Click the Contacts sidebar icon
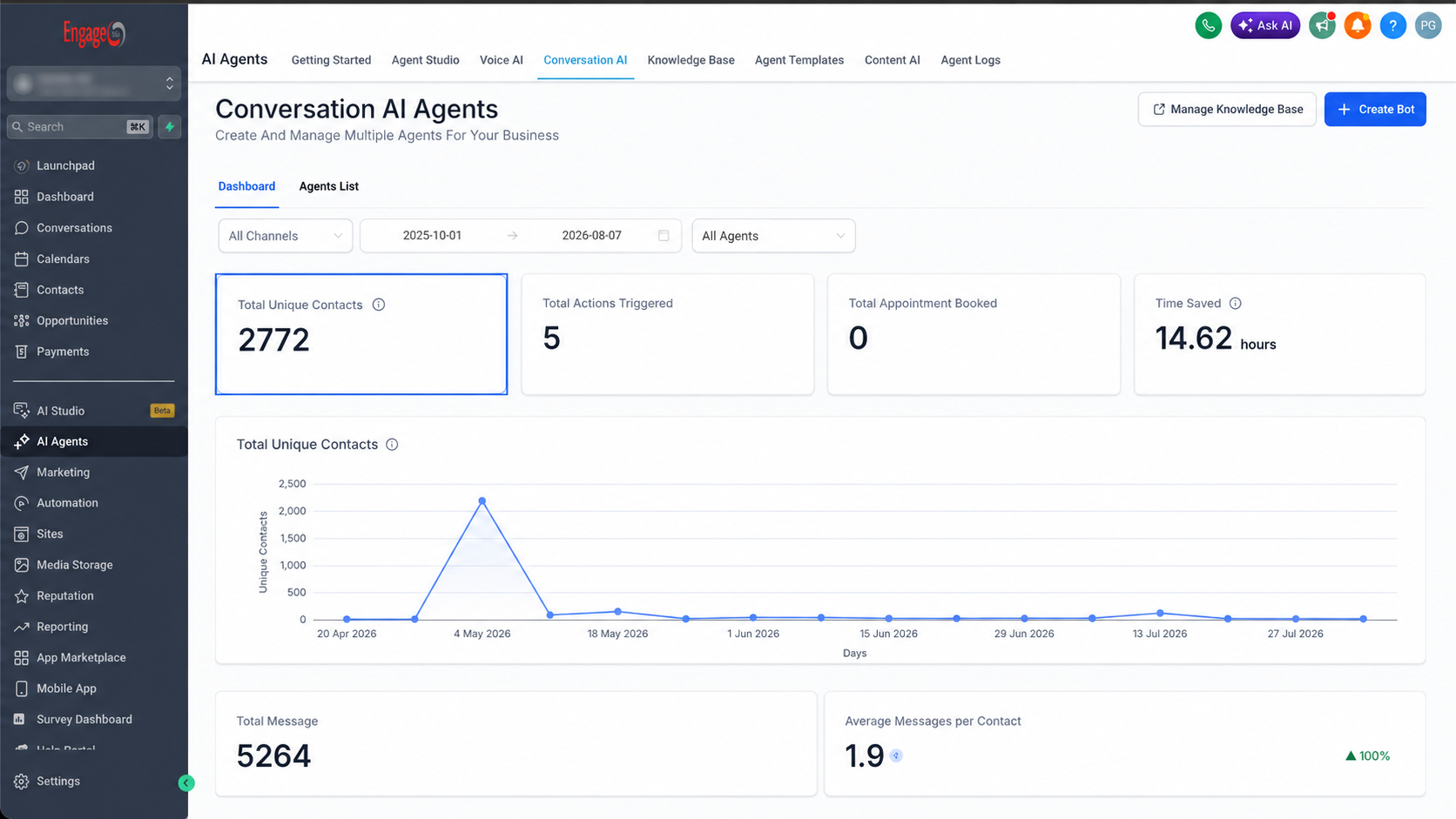The image size is (1456, 819). point(22,290)
